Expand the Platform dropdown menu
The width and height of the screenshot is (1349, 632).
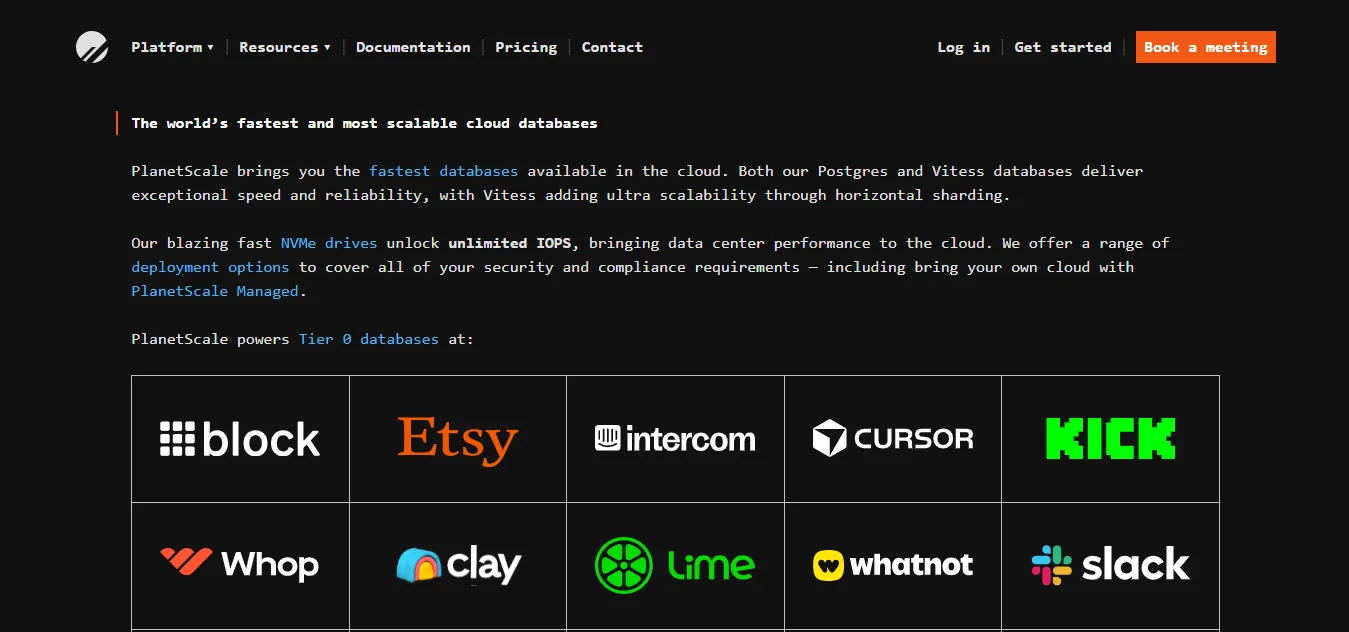point(172,47)
